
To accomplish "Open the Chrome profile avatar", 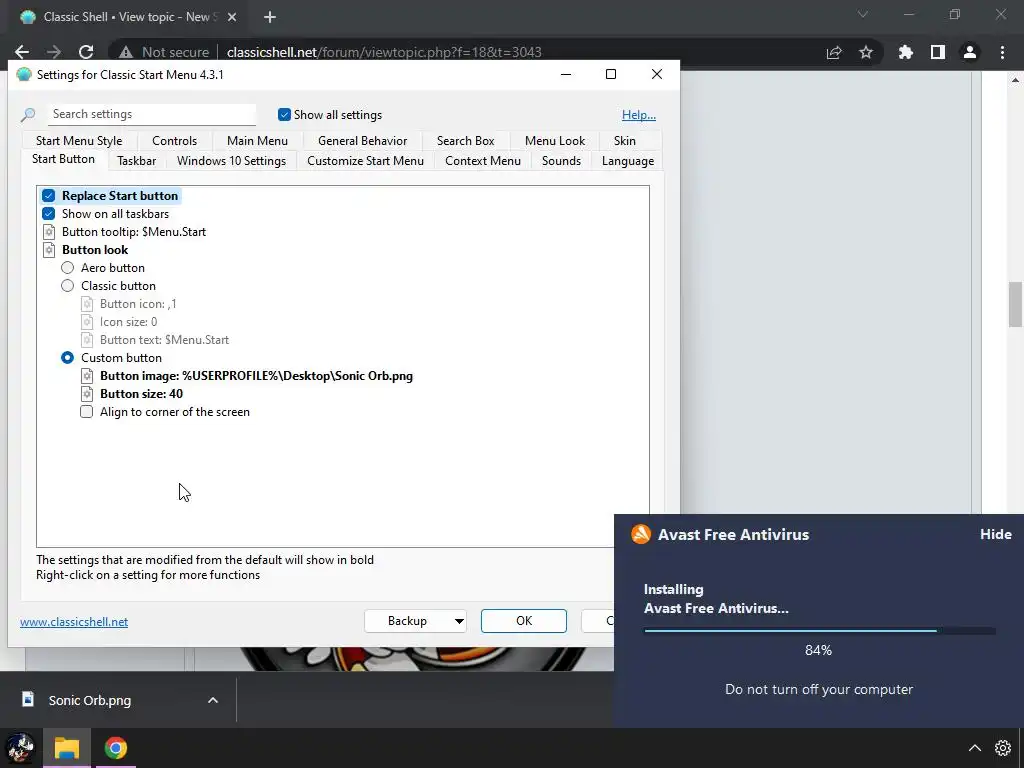I will (970, 52).
